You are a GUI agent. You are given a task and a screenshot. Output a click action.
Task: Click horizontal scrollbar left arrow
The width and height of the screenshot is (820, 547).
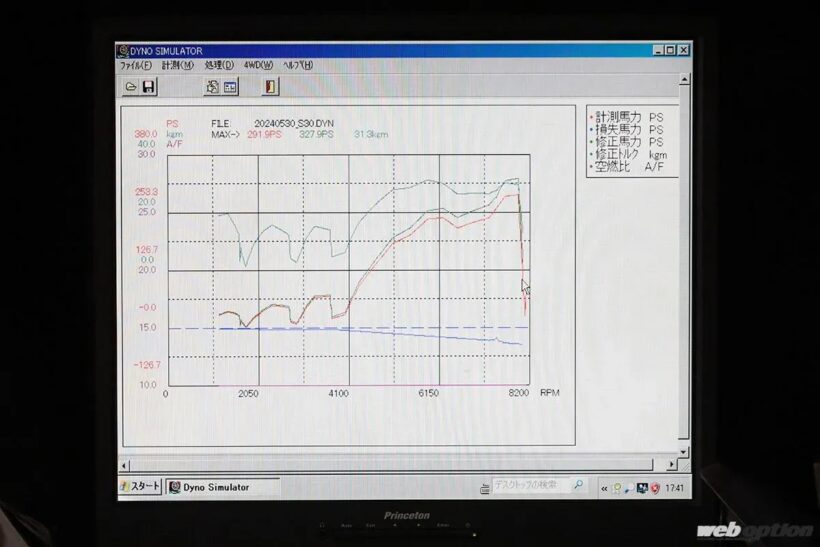point(124,465)
